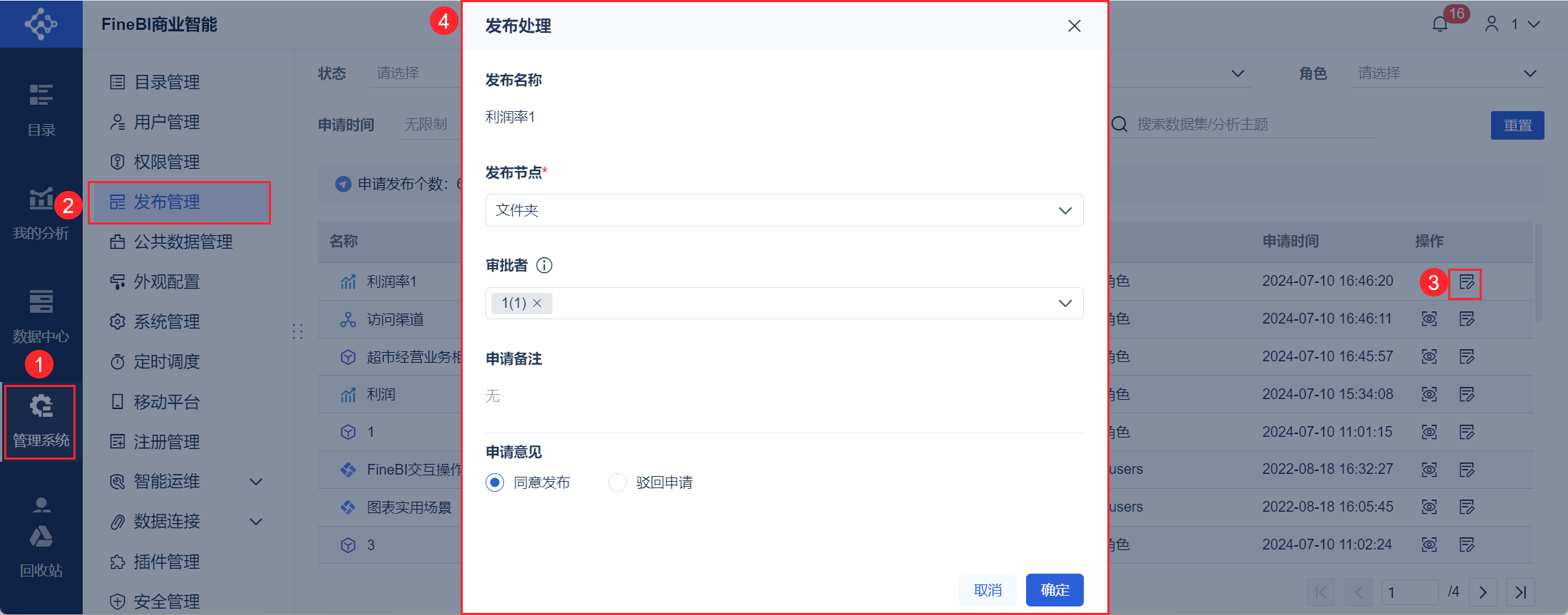Open the 管理系统 gear icon
The width and height of the screenshot is (1568, 615).
click(x=41, y=407)
